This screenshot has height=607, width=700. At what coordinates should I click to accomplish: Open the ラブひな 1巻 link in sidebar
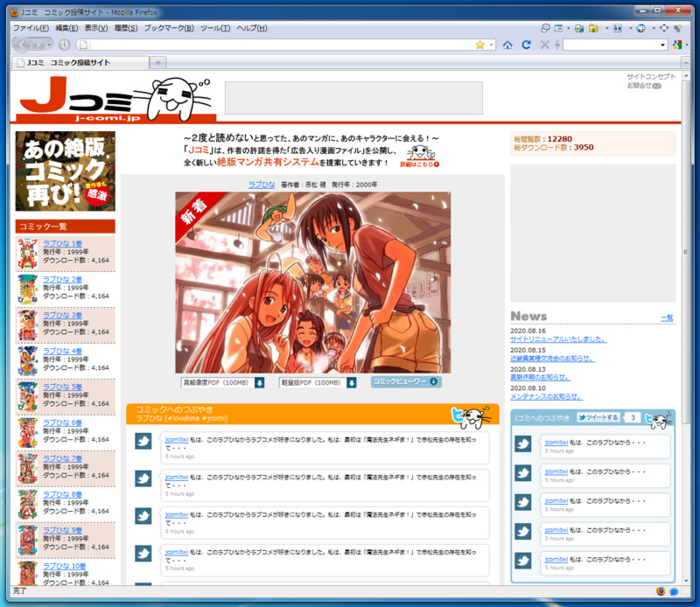pos(62,243)
